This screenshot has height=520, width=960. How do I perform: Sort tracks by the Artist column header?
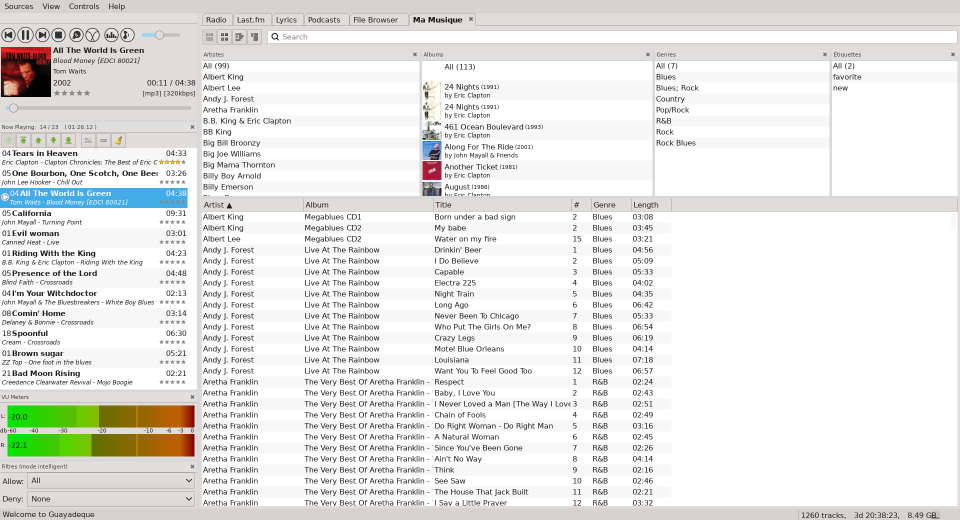tap(252, 205)
